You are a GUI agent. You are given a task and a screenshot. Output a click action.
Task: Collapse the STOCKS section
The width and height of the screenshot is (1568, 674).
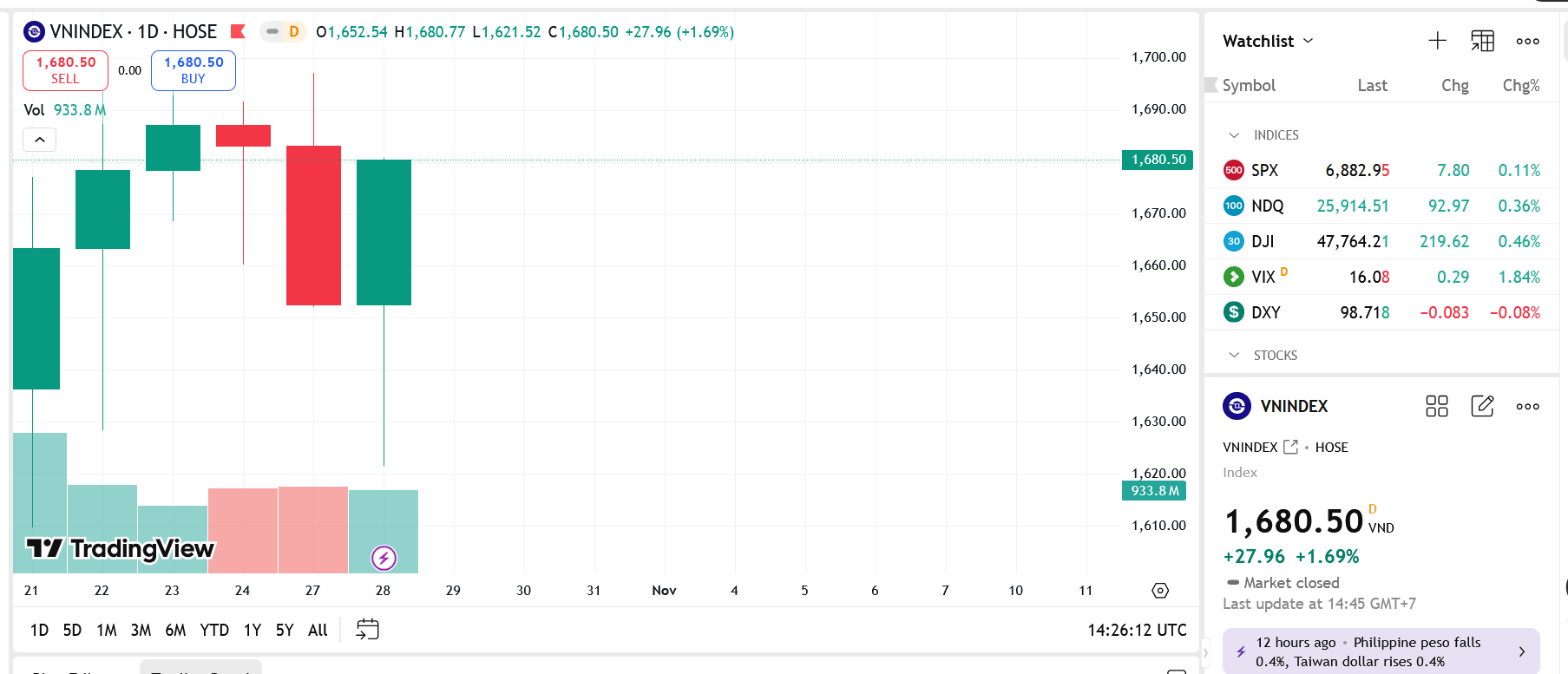tap(1234, 356)
